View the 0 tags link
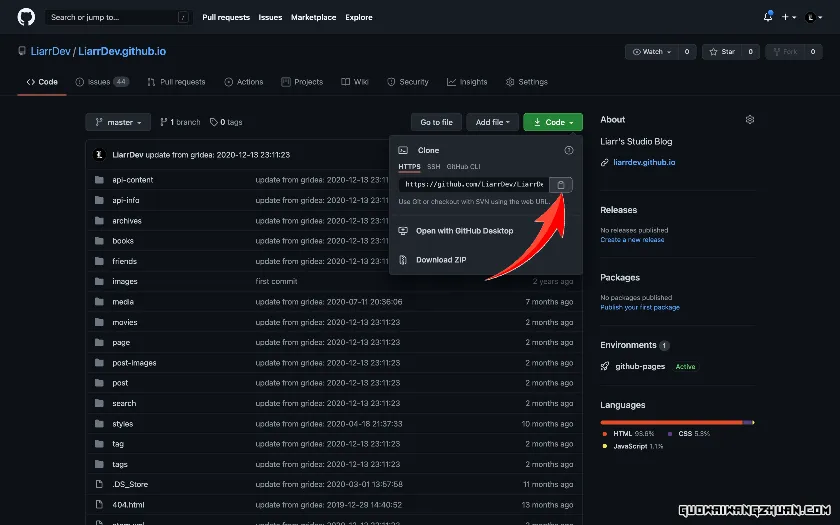Image resolution: width=840 pixels, height=525 pixels. [x=226, y=122]
